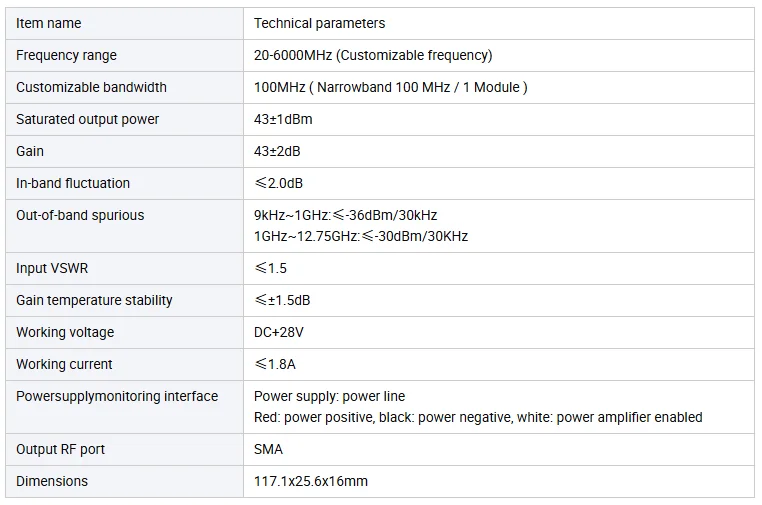Screen dimensions: 762x505
Task: Select the 43±1dBm value
Action: point(283,120)
